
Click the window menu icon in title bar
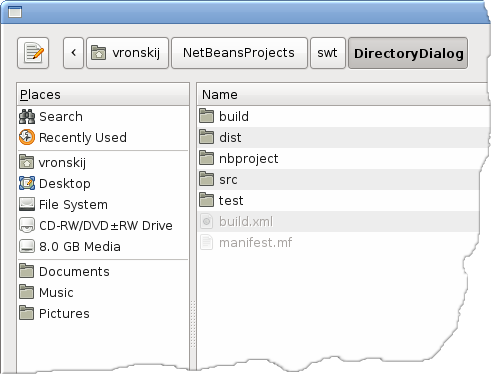(15, 12)
